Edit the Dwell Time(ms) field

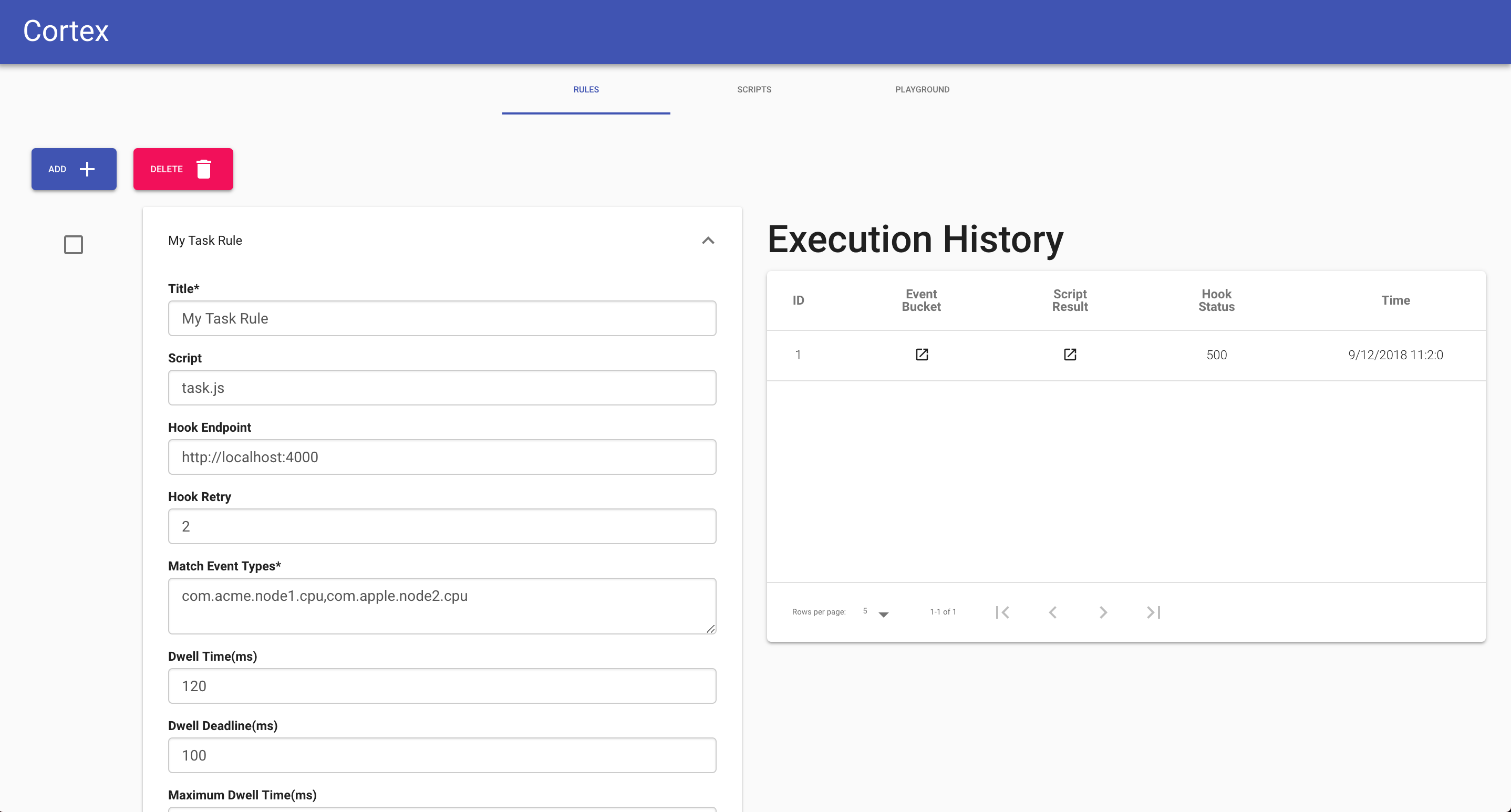[x=442, y=686]
